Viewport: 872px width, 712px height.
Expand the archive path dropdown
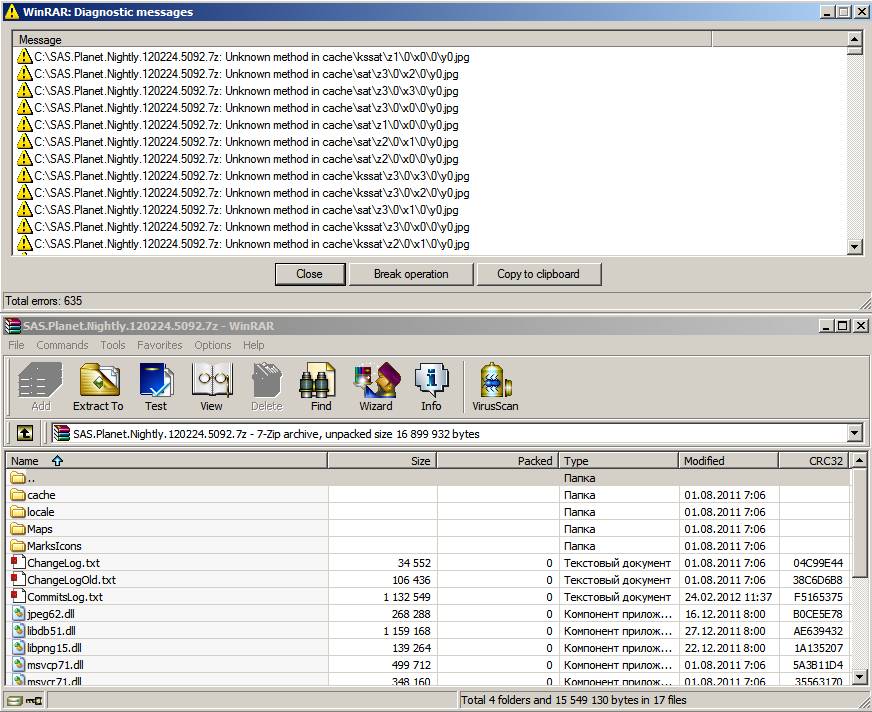pos(853,434)
